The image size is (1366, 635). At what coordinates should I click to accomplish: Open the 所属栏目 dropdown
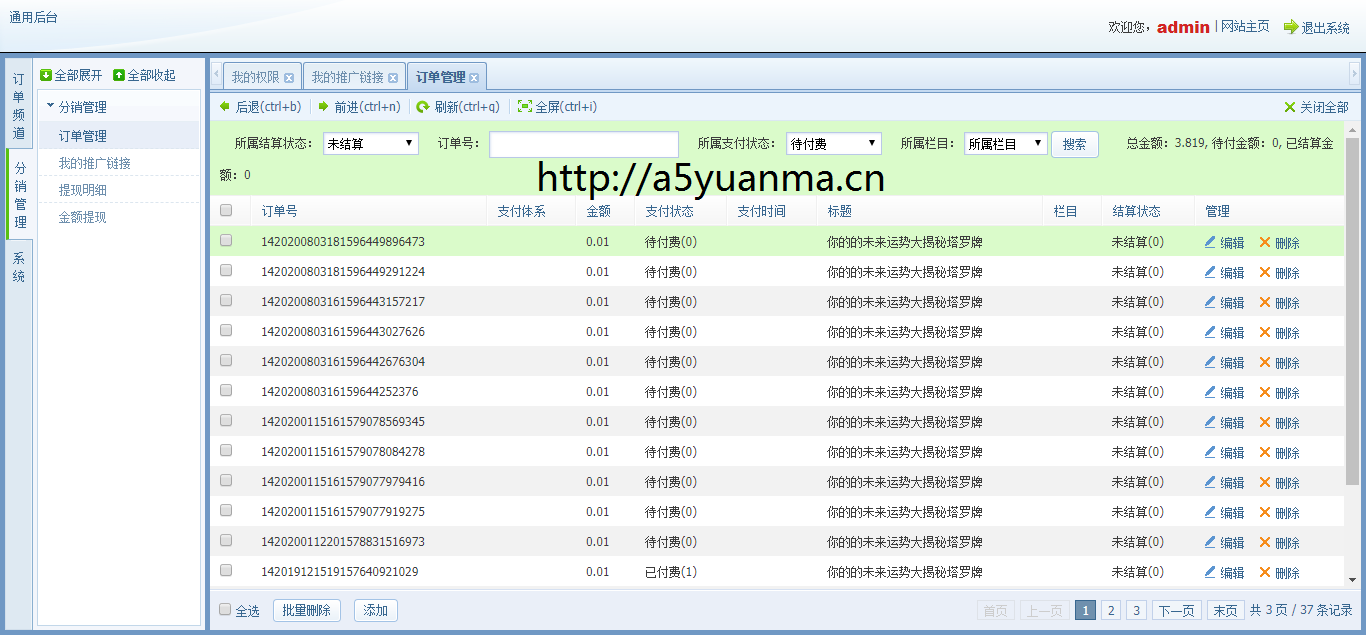tap(1005, 144)
